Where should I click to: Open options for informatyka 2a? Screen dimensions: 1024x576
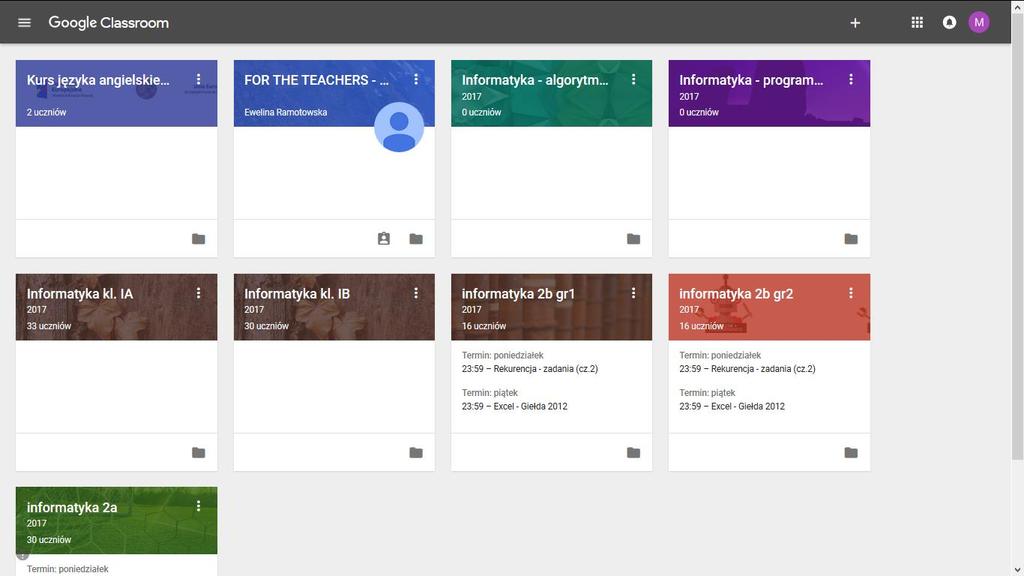pyautogui.click(x=199, y=506)
